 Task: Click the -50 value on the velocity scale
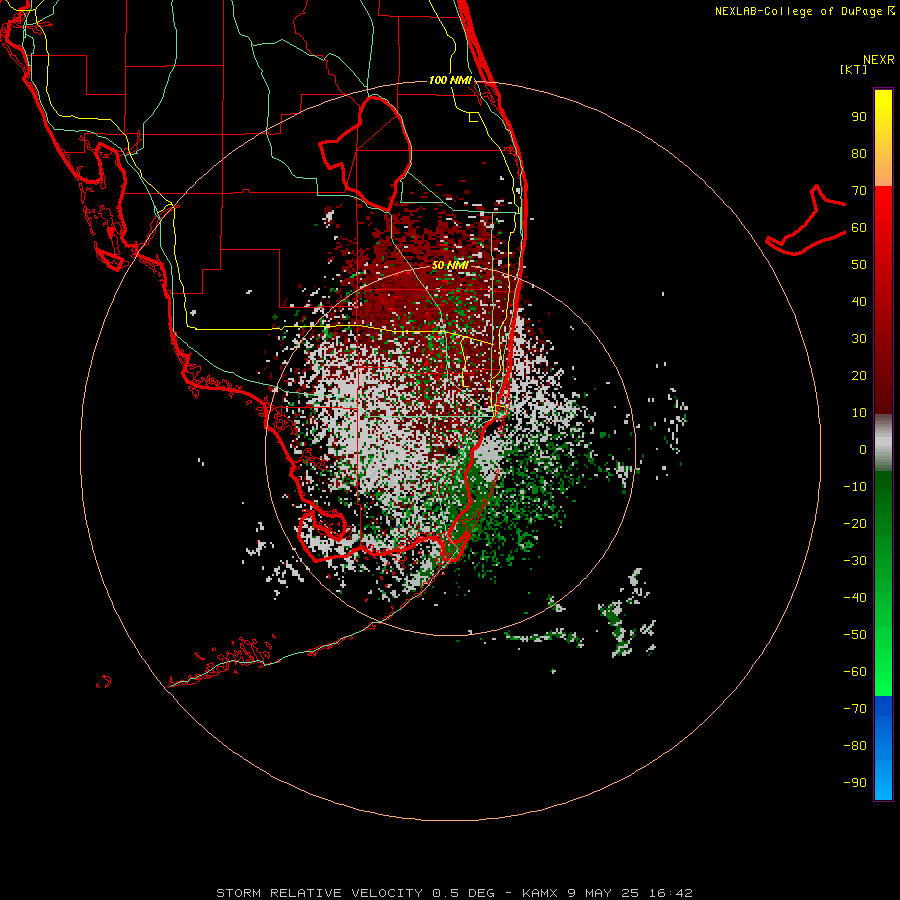coord(855,635)
